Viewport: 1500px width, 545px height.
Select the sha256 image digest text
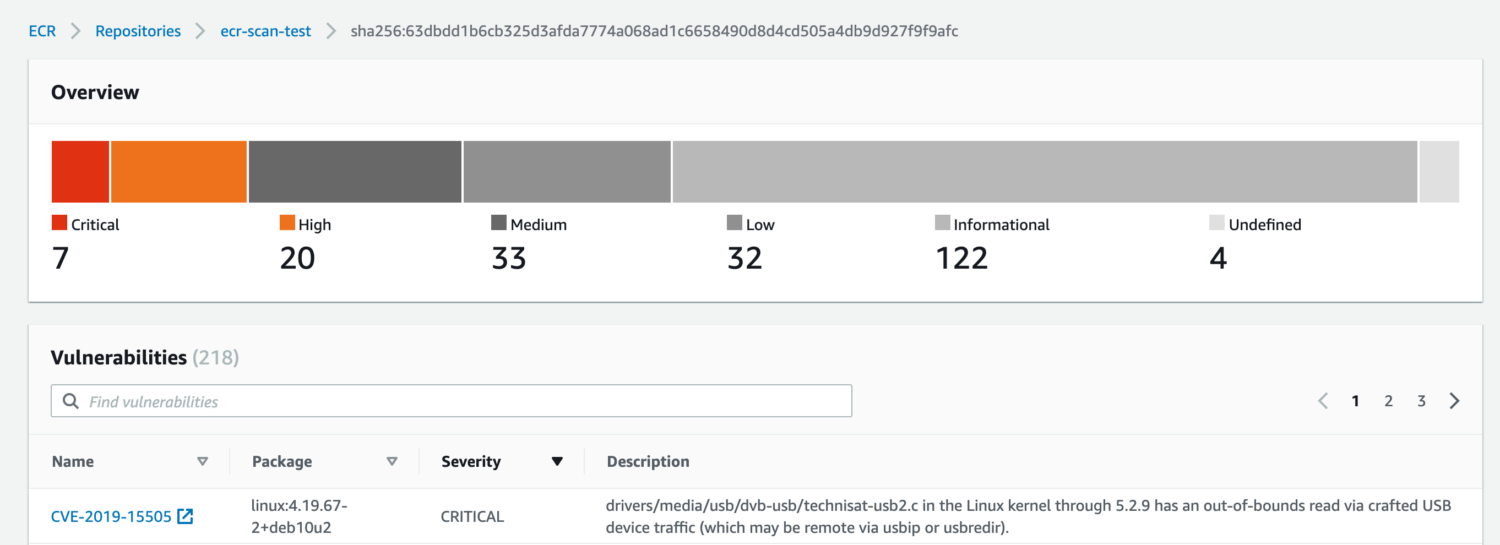[654, 31]
